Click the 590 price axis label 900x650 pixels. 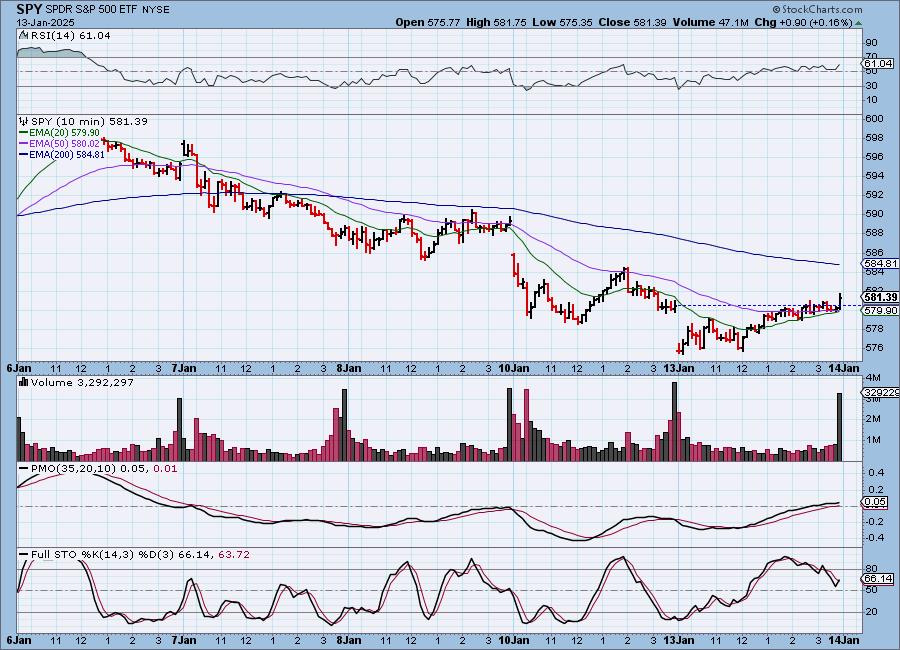pos(875,214)
